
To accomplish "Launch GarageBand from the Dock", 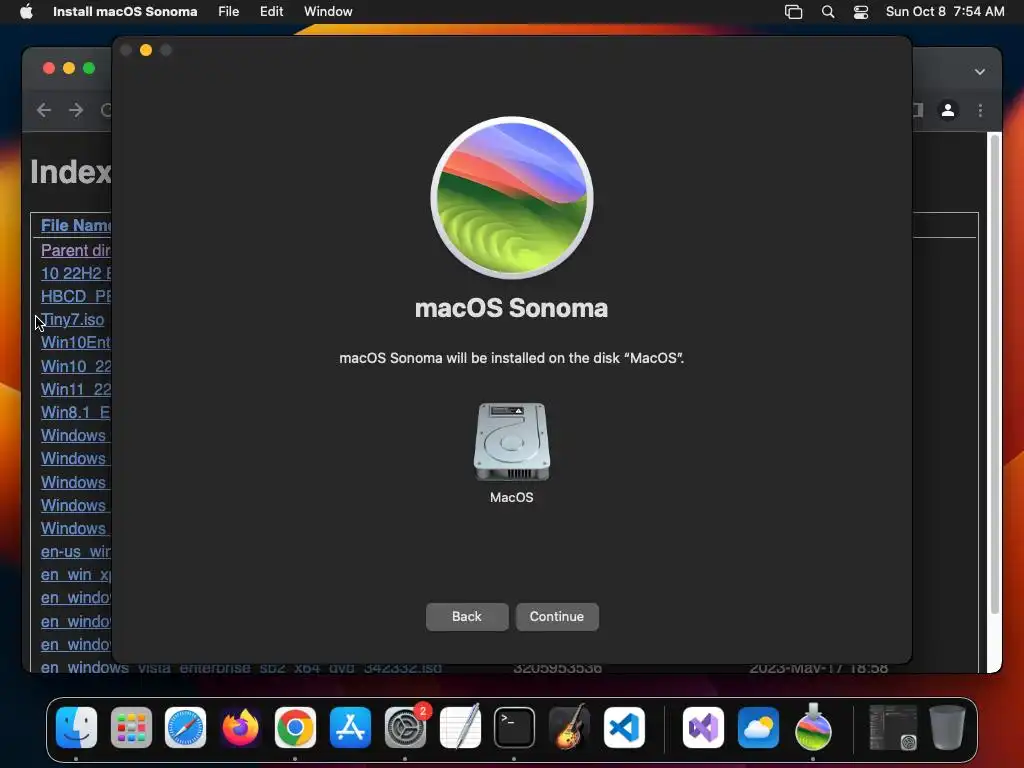I will (569, 728).
